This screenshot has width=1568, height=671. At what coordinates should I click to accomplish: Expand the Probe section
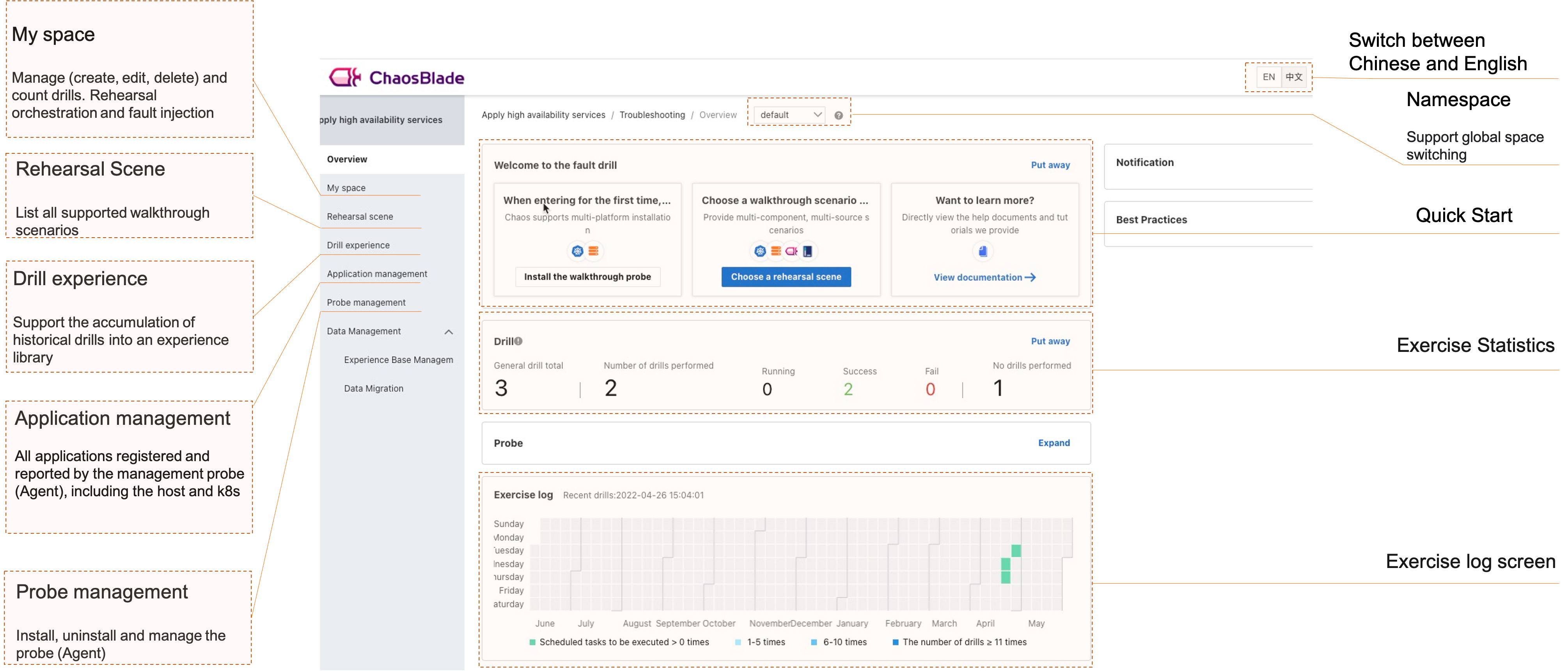(1053, 443)
